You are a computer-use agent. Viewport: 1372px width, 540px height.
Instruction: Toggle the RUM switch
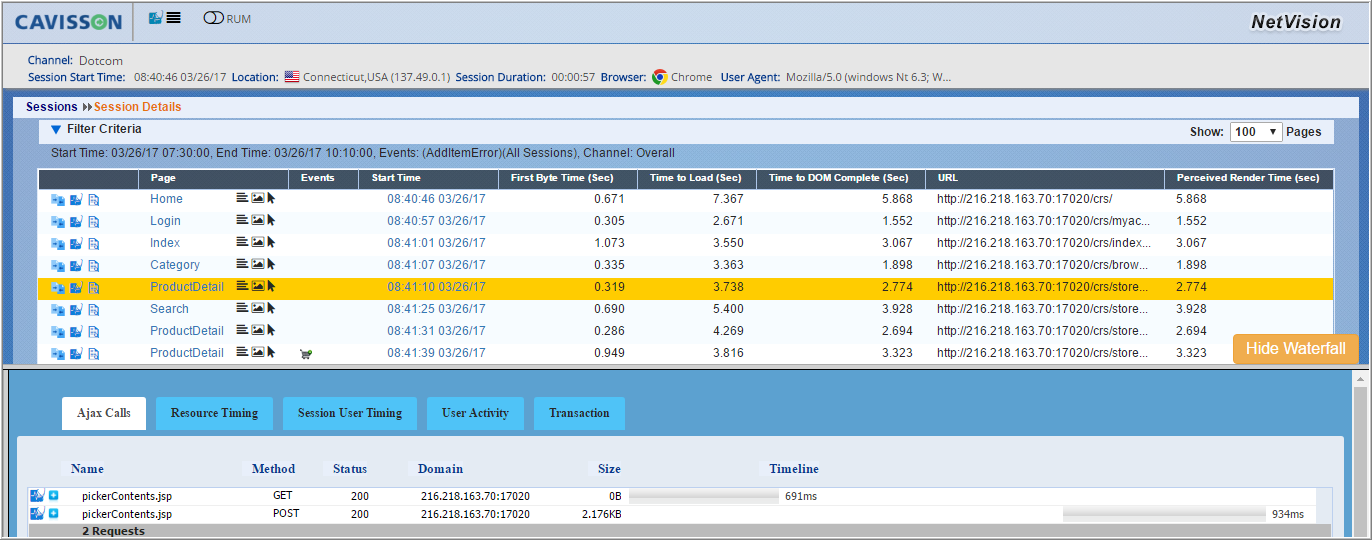click(213, 19)
